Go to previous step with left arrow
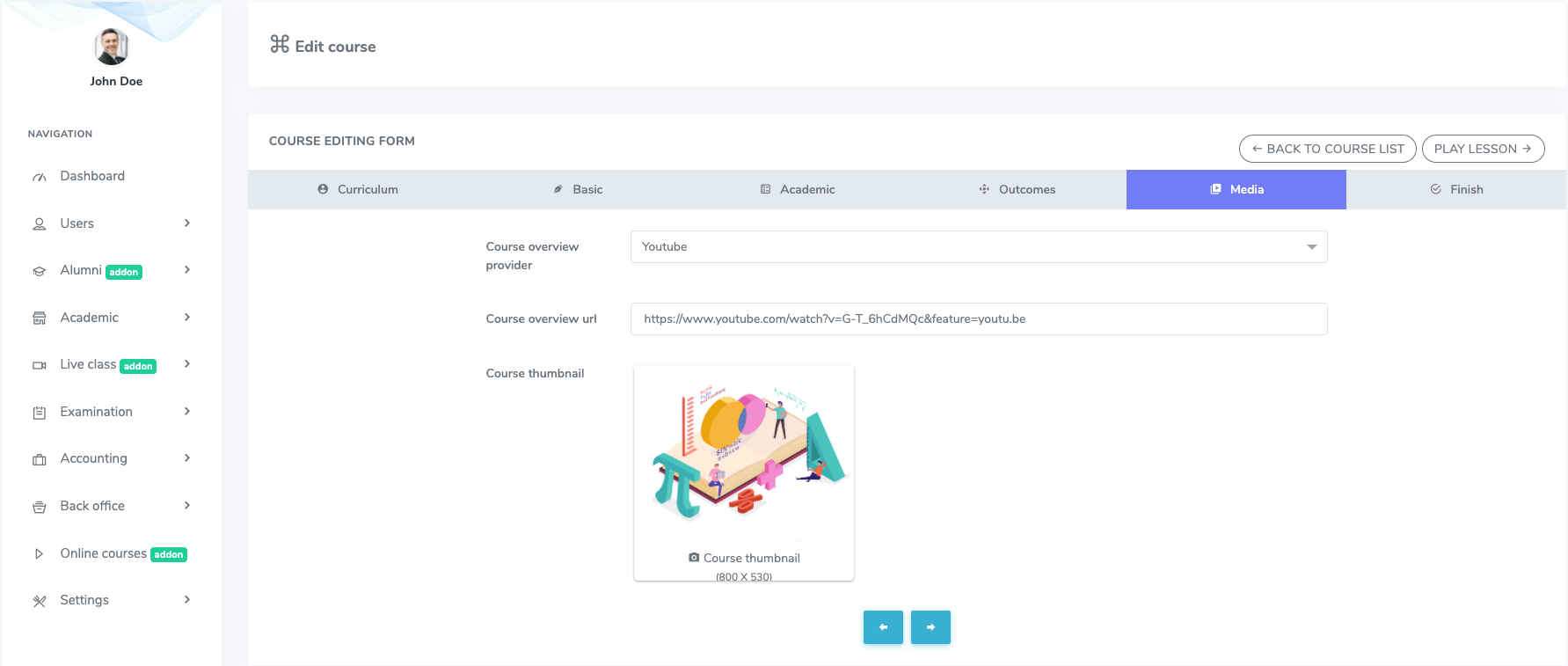 tap(883, 627)
